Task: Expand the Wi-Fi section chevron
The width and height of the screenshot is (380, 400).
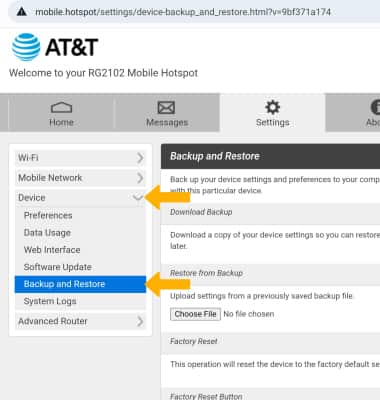Action: 140,158
